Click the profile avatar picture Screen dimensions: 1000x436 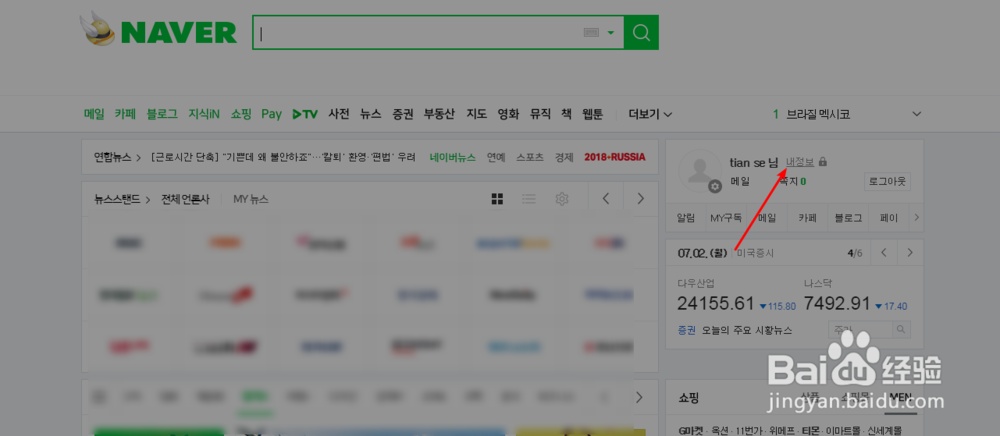(x=700, y=171)
